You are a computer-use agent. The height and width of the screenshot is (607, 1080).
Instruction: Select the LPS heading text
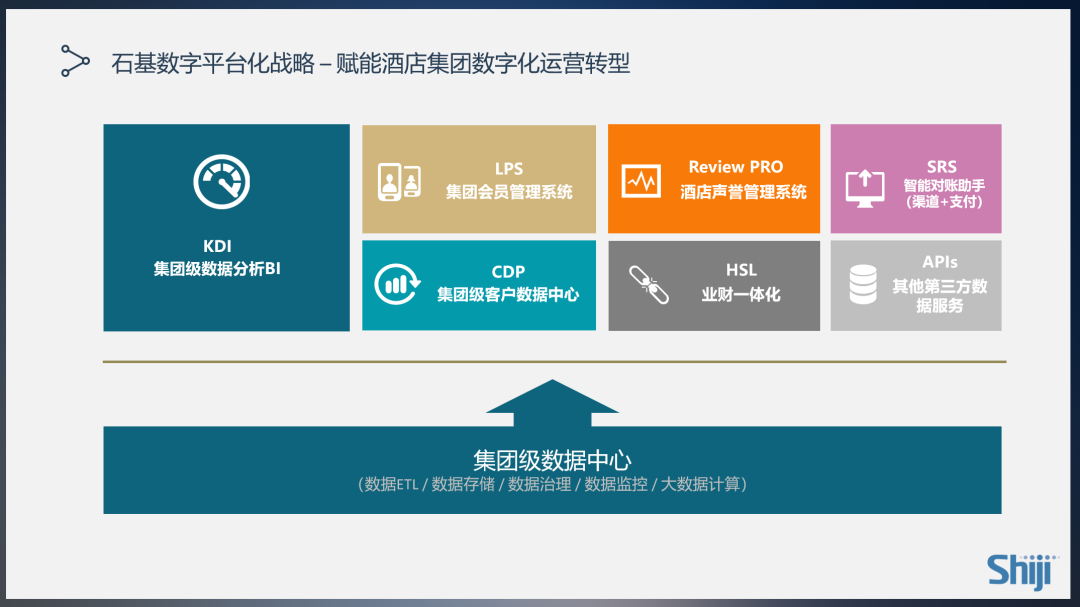(509, 169)
